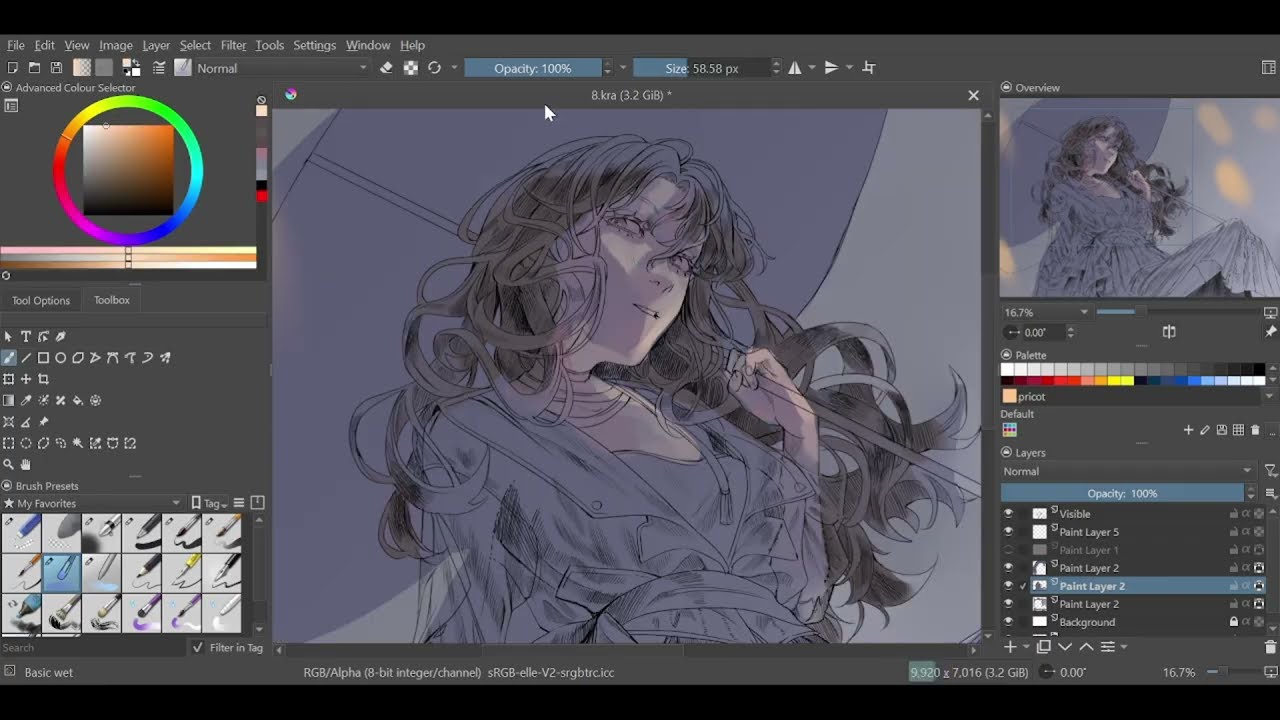Image resolution: width=1280 pixels, height=720 pixels.
Task: Select the Line tool
Action: [26, 357]
